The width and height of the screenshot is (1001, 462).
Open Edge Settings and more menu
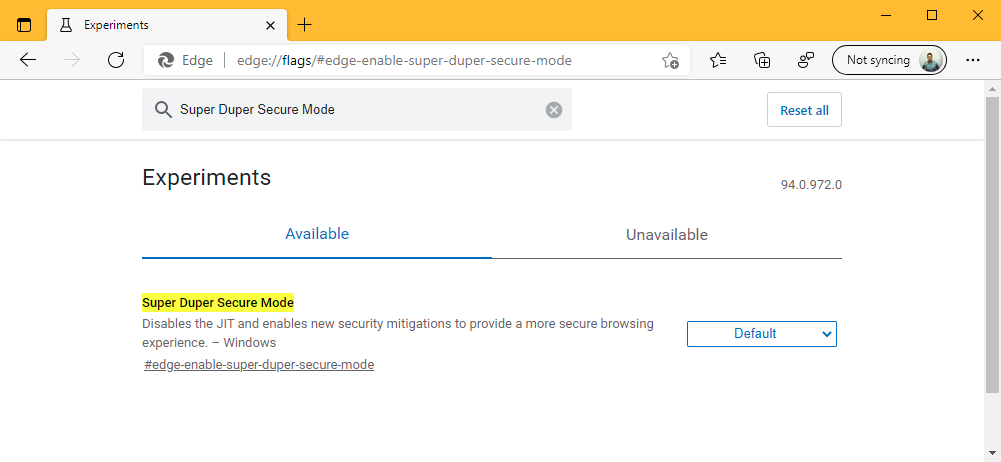(972, 60)
